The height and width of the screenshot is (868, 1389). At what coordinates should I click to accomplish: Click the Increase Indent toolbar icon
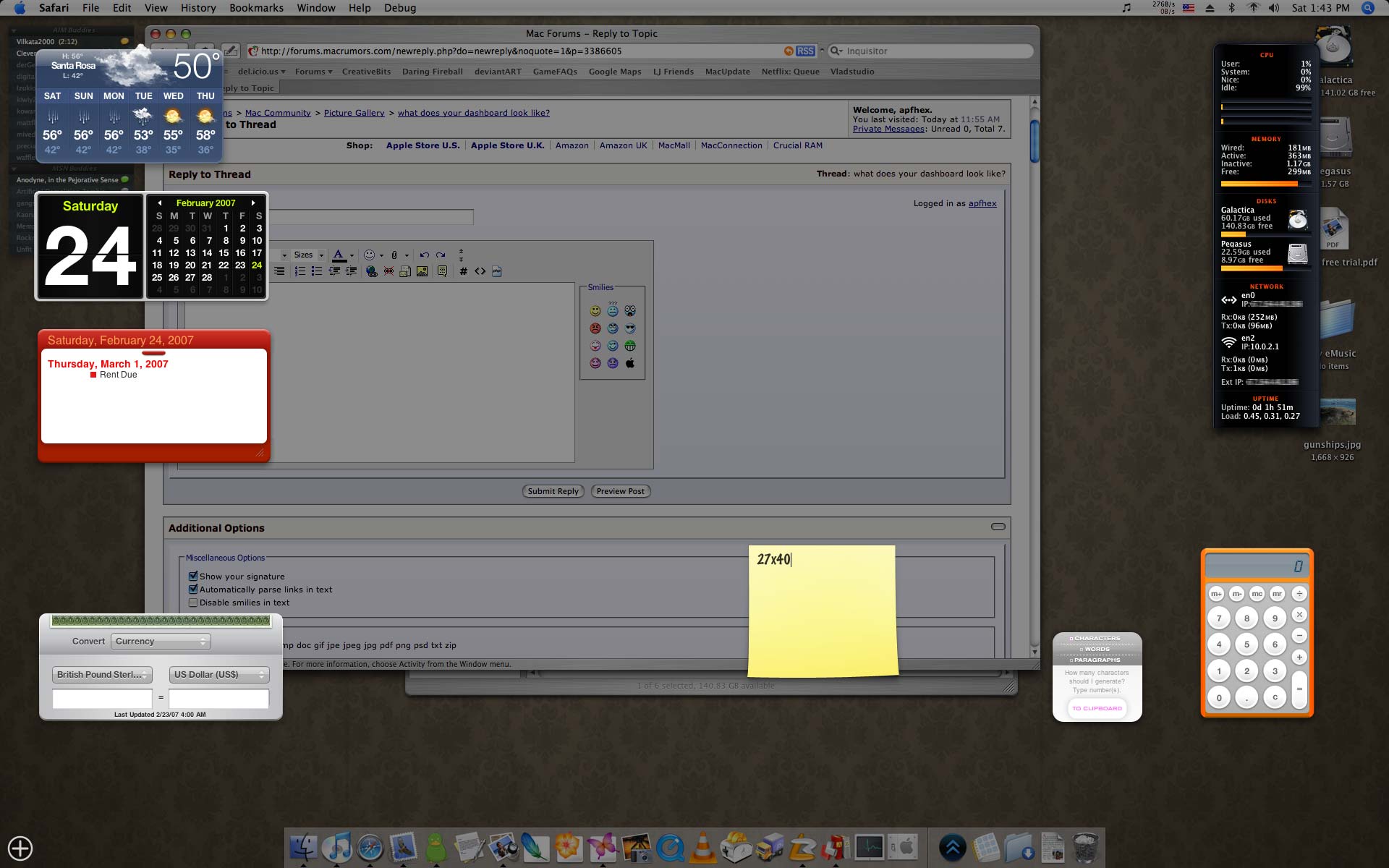click(x=351, y=271)
